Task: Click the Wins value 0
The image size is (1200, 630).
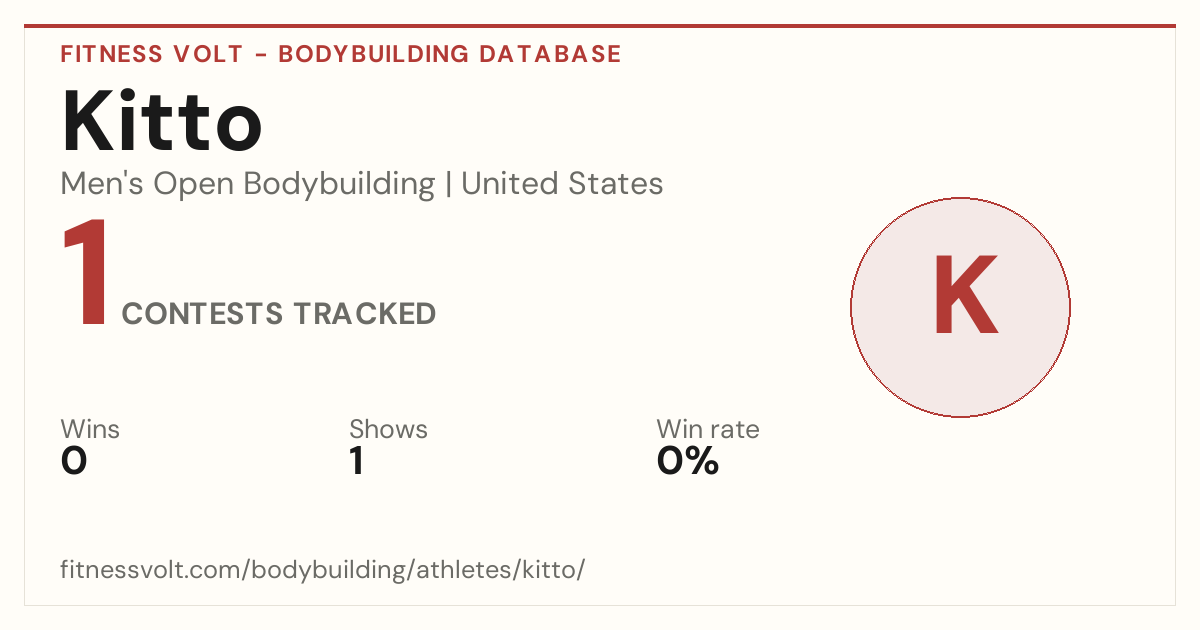Action: (74, 461)
